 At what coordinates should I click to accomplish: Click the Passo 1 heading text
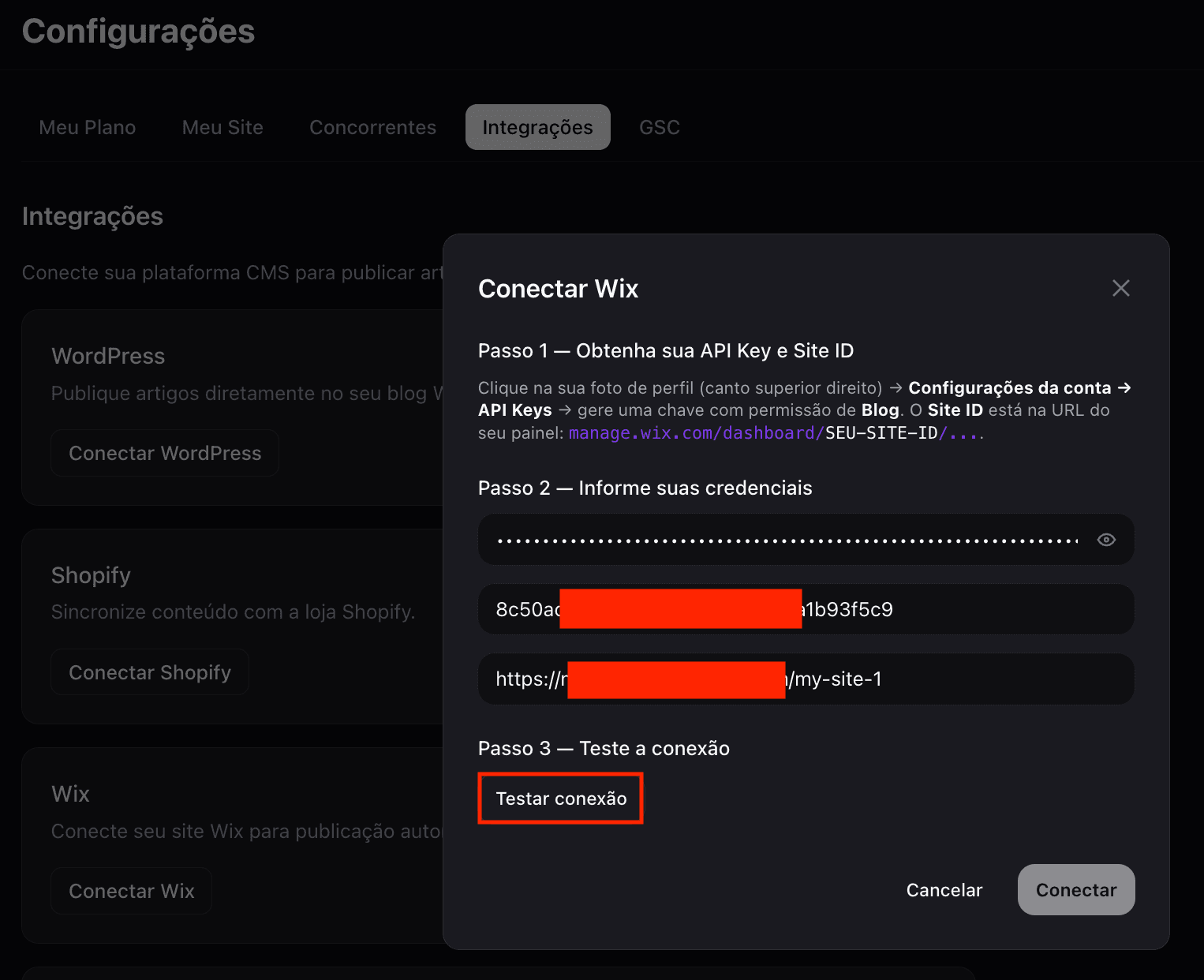point(666,350)
